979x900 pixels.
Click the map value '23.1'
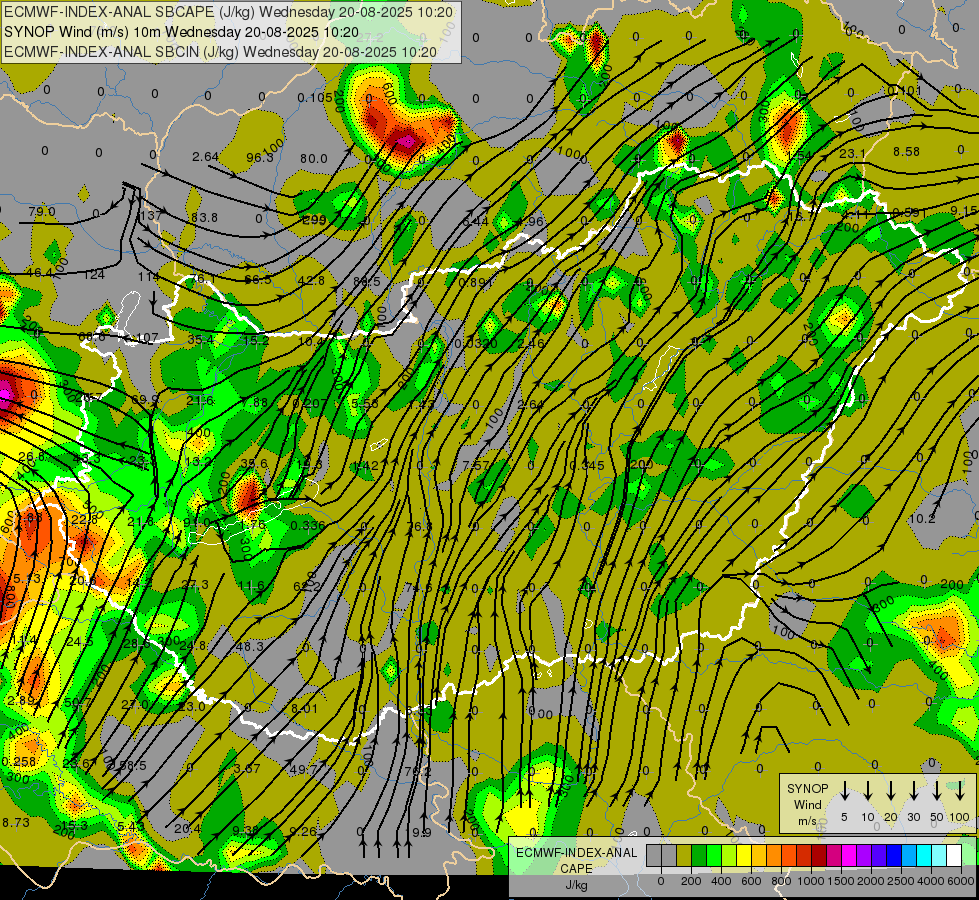click(x=852, y=154)
